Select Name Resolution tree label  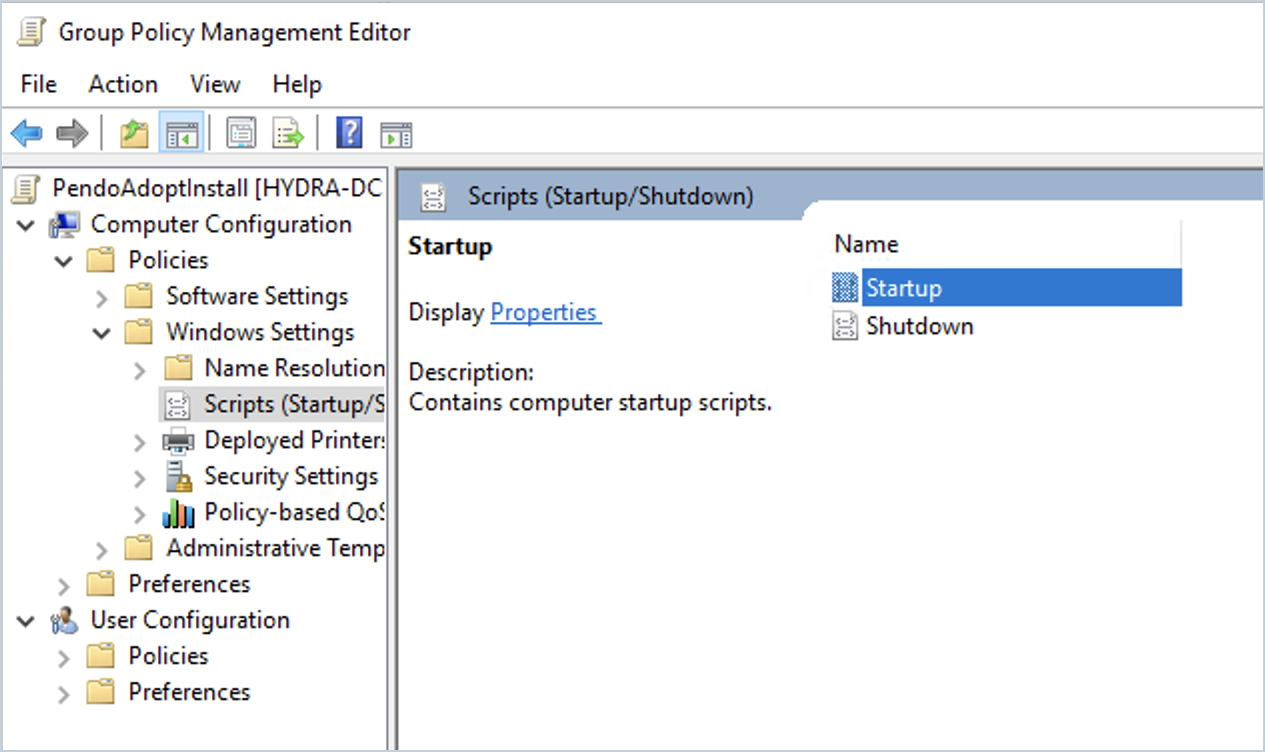click(294, 368)
